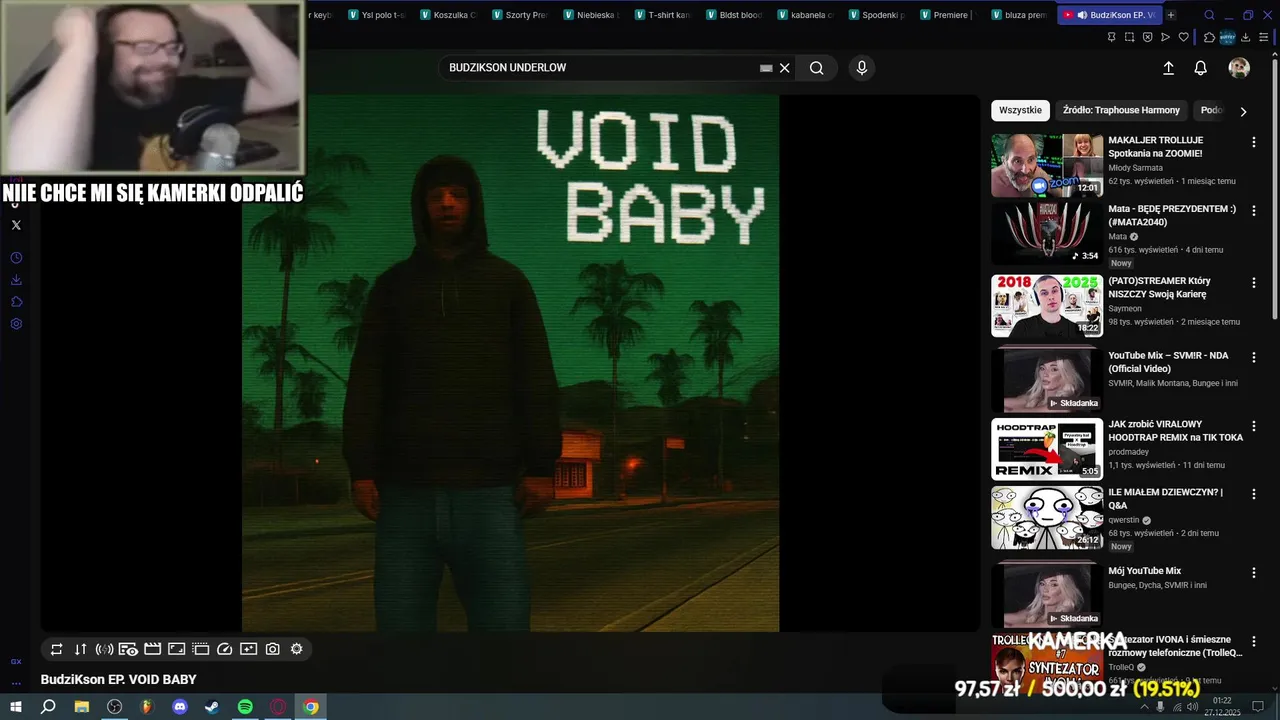Bookmark page with the heart icon

1183,37
